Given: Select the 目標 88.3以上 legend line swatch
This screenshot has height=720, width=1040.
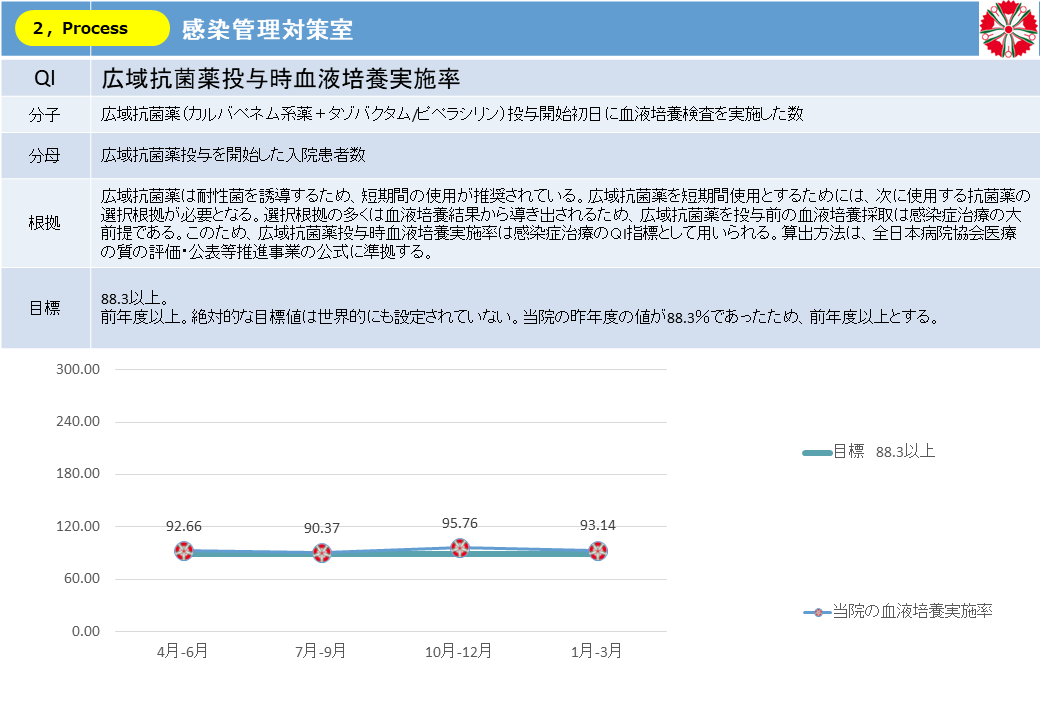Looking at the screenshot, I should coord(817,453).
